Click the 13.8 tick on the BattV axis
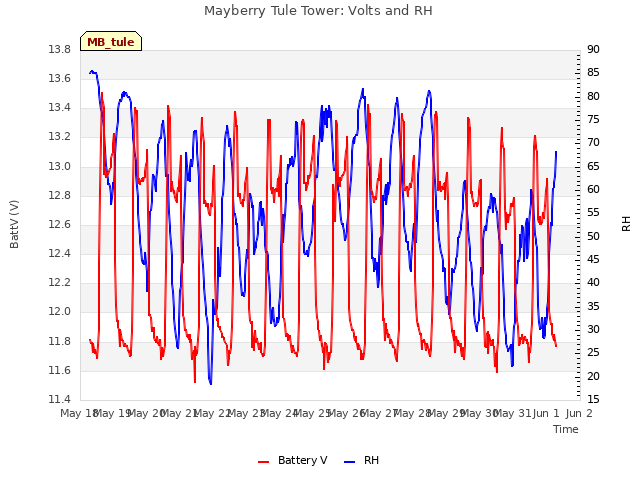 pyautogui.click(x=60, y=50)
